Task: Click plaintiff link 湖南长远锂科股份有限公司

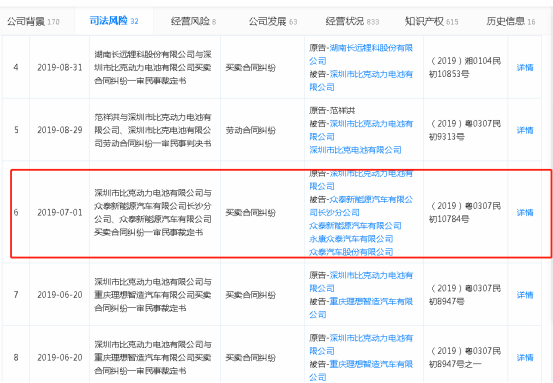Action: (361, 54)
